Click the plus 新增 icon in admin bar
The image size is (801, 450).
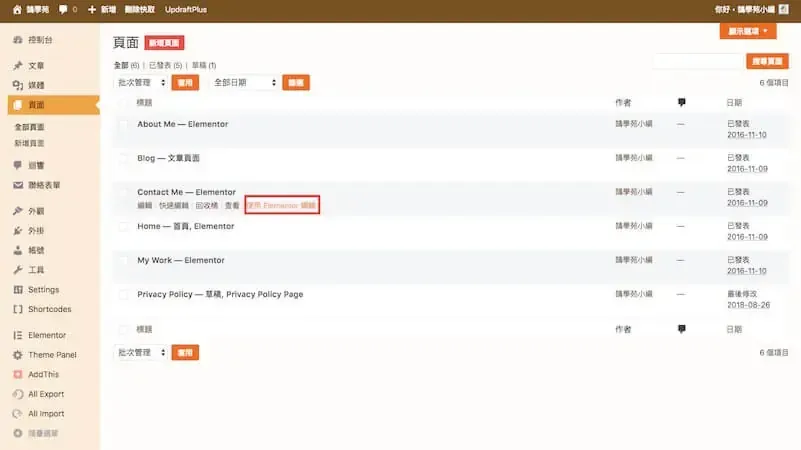point(92,9)
